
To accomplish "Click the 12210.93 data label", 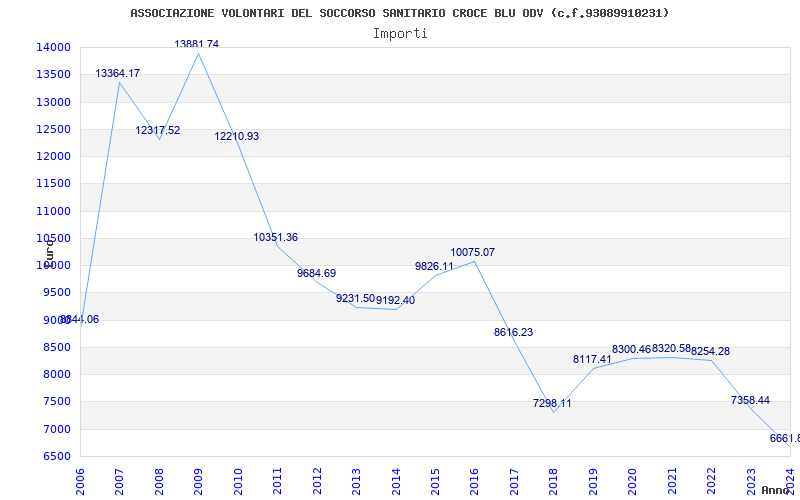I will [236, 137].
